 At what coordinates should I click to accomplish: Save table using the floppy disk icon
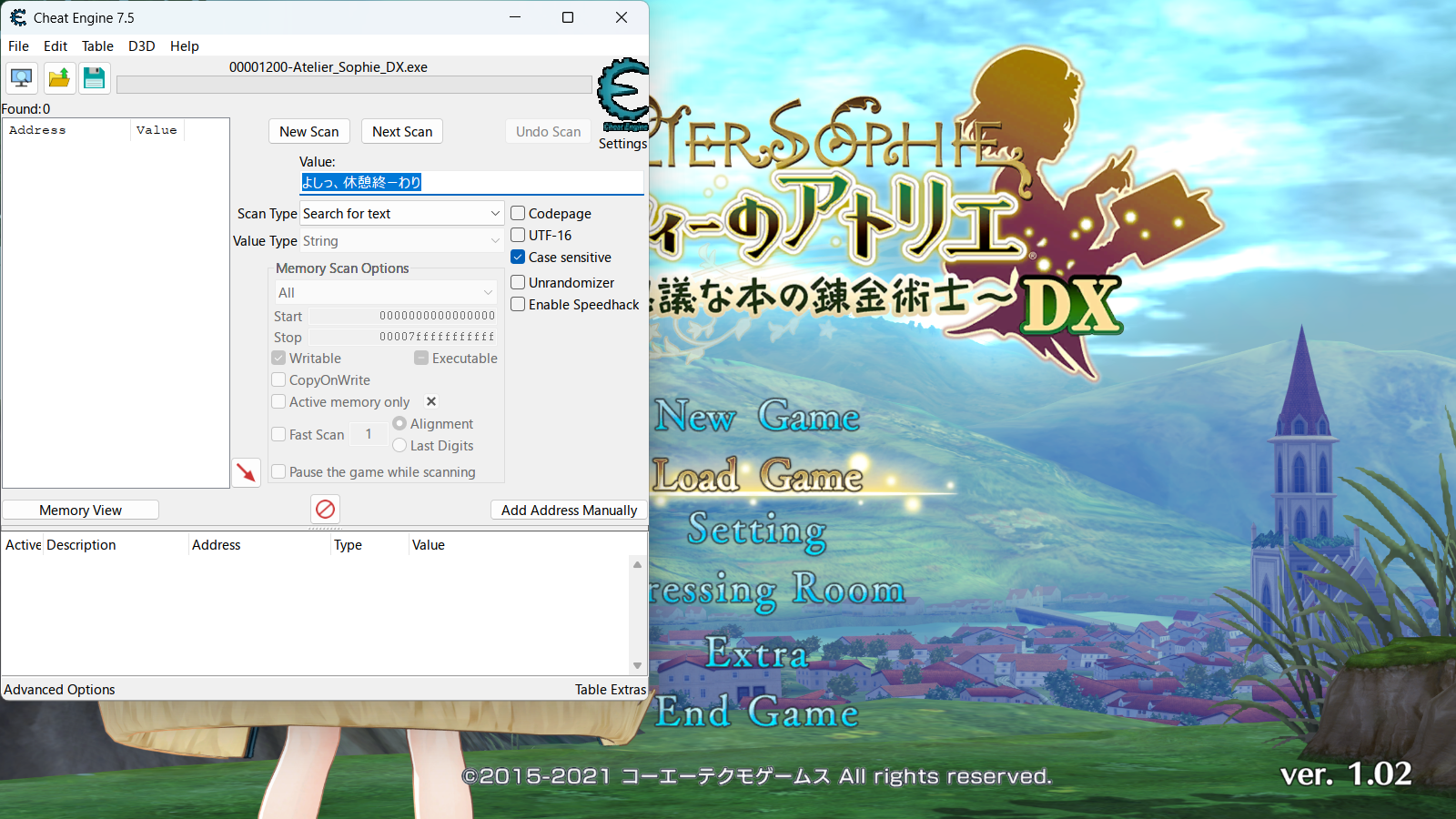(94, 78)
